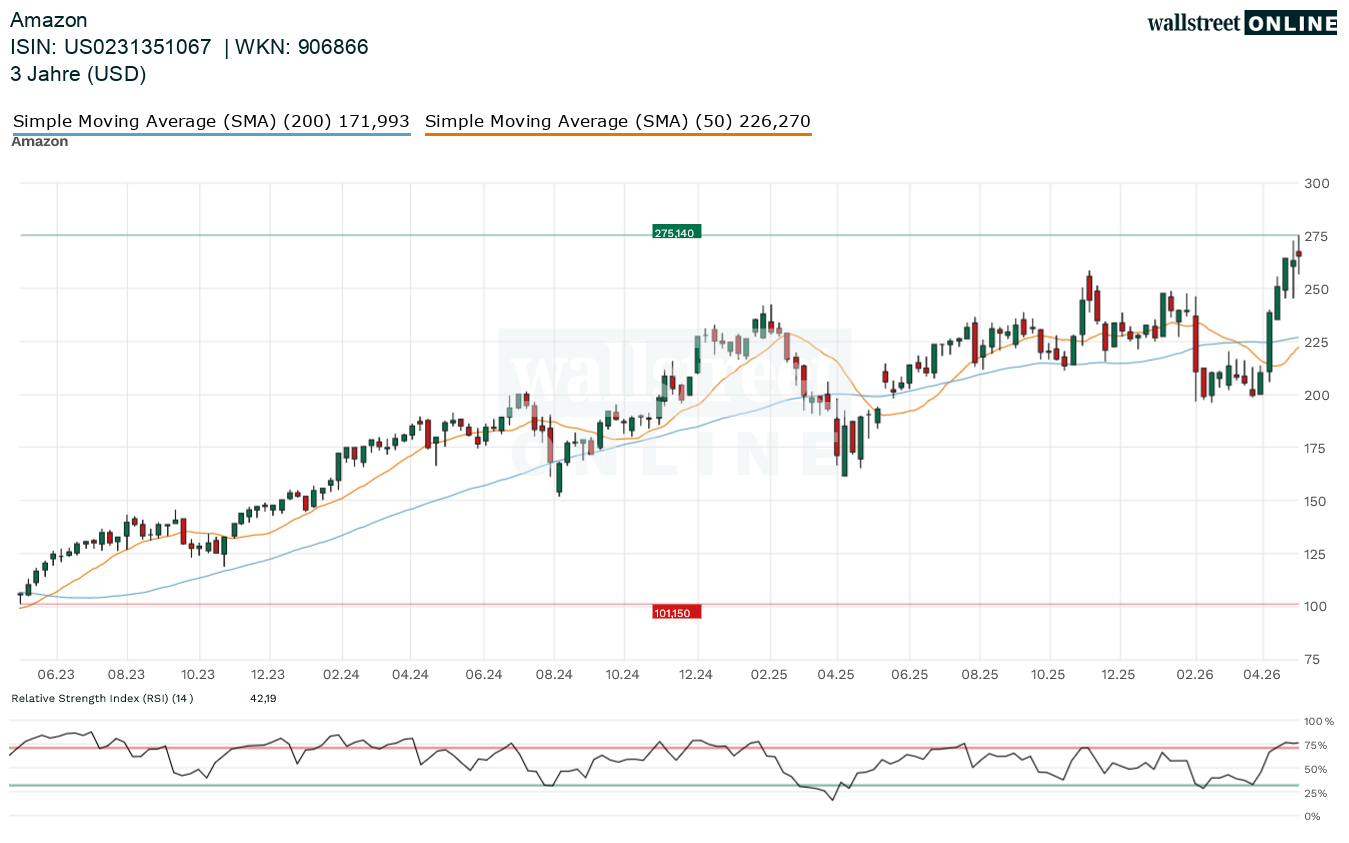Viewport: 1349px width, 843px height.
Task: Click the 150 price axis label
Action: [1316, 502]
